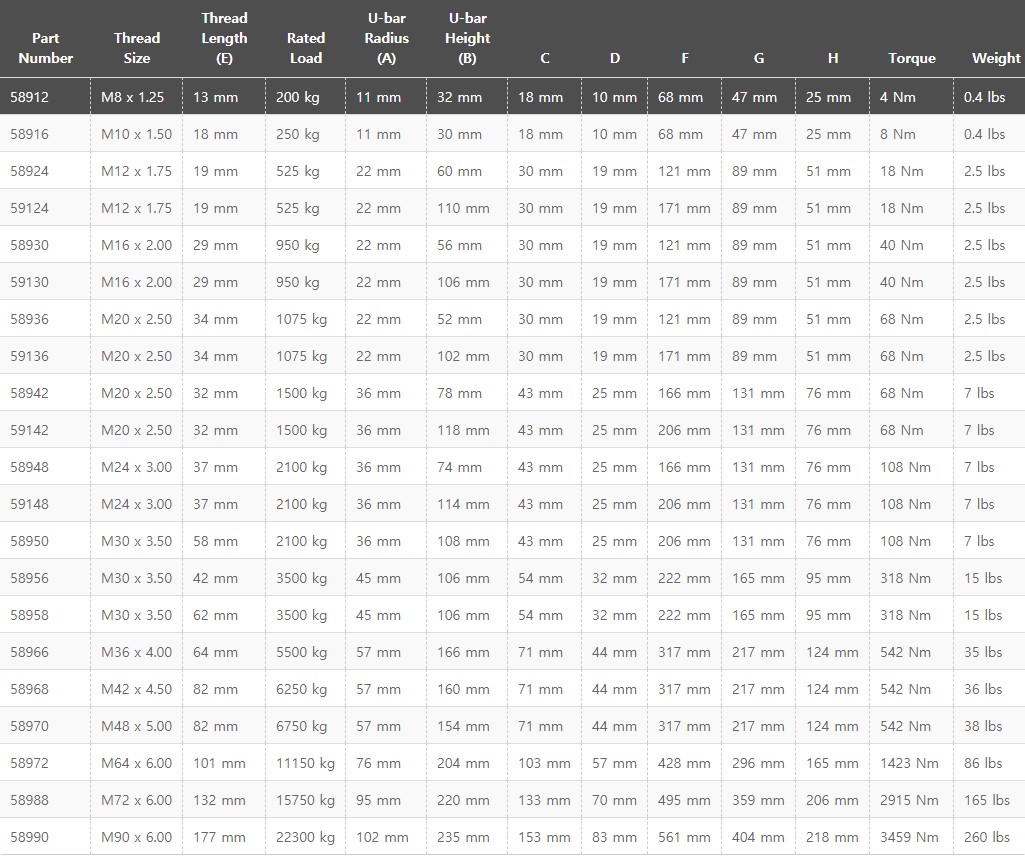Image resolution: width=1025 pixels, height=868 pixels.
Task: Select part number 58966
Action: pyautogui.click(x=29, y=652)
